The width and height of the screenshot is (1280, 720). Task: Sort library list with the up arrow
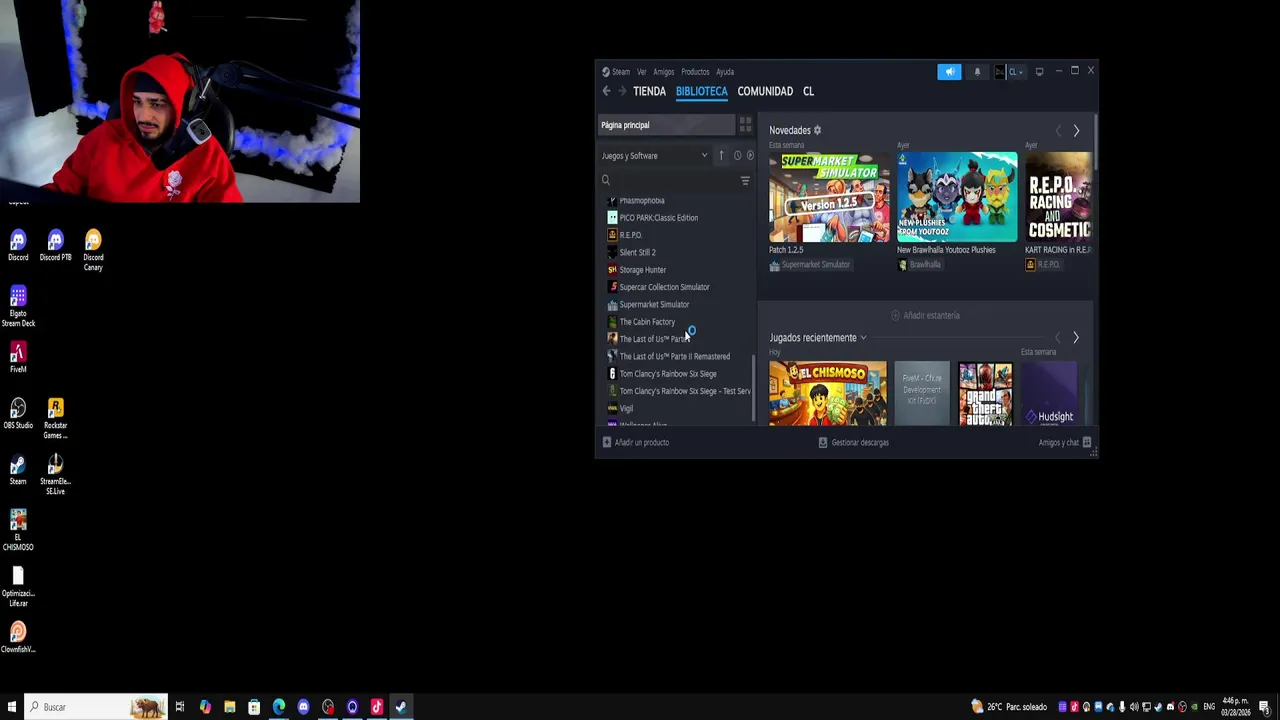point(721,155)
